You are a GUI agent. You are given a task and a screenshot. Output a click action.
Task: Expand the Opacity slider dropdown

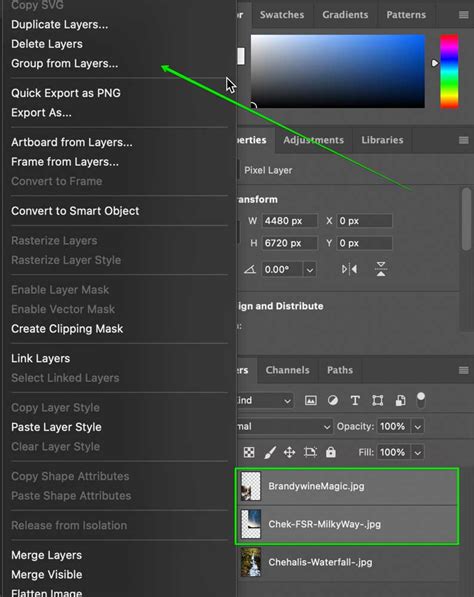(418, 427)
